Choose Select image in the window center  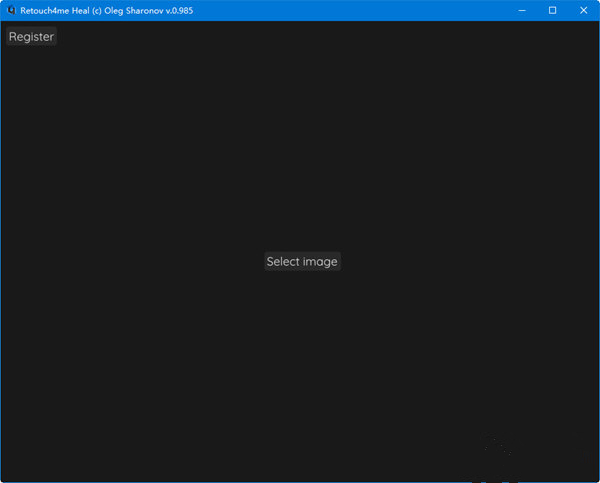[302, 262]
